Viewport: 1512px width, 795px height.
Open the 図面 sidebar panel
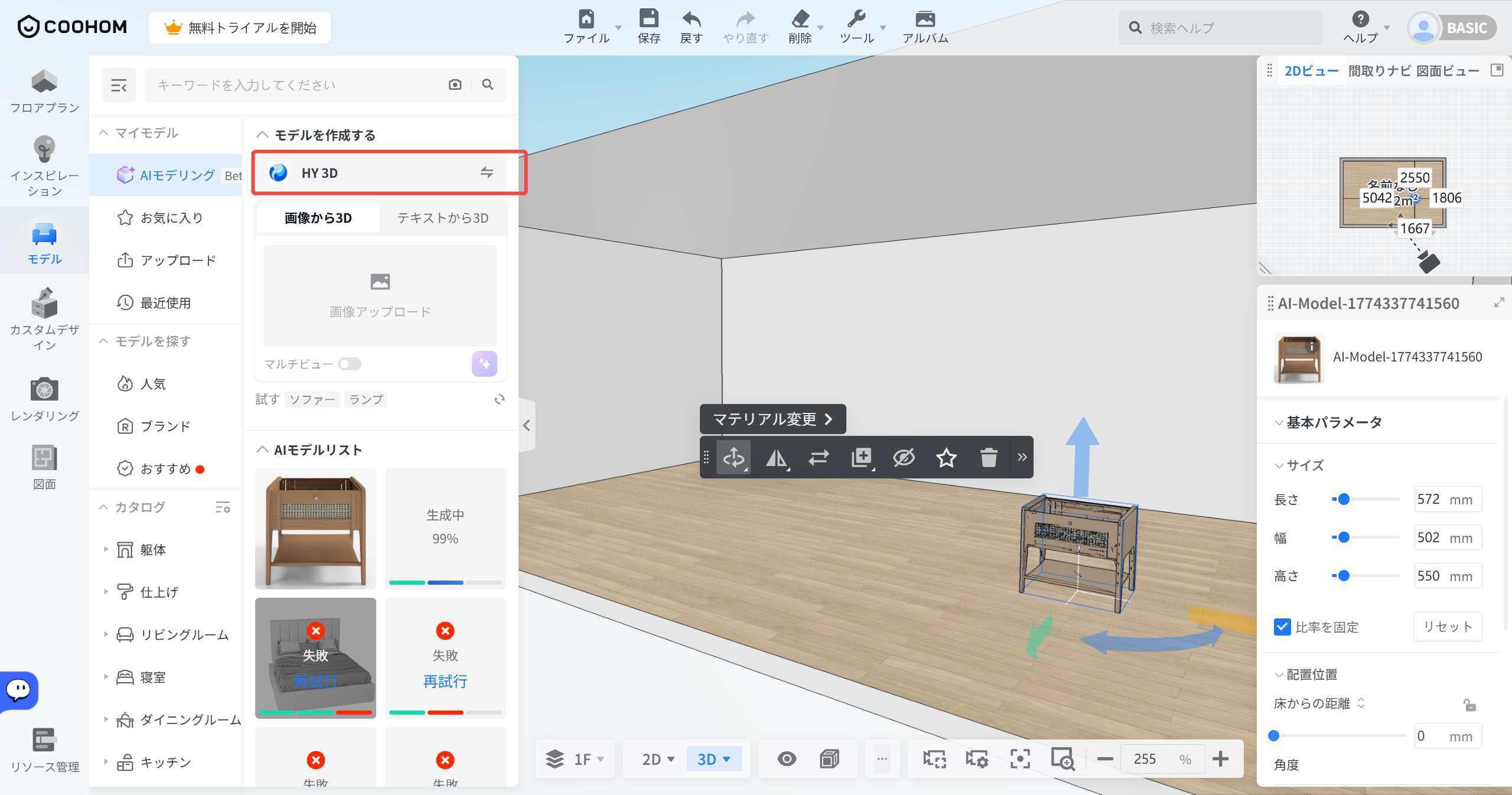[x=44, y=467]
